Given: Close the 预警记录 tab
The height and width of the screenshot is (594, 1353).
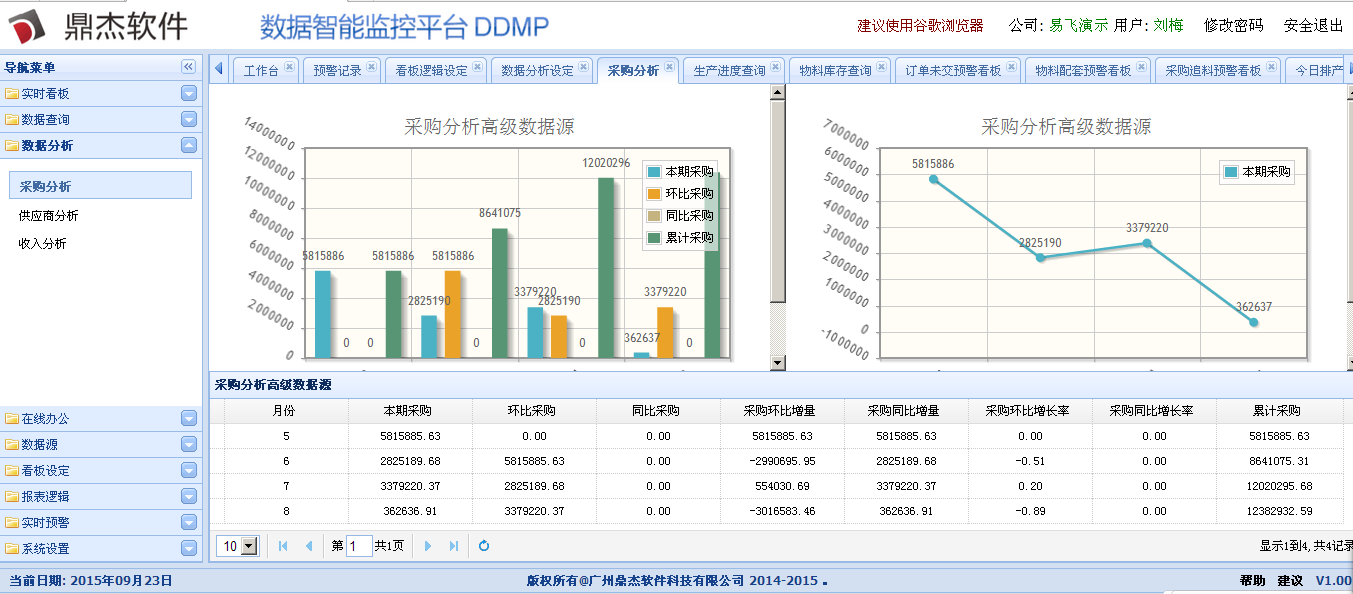Looking at the screenshot, I should 371,68.
